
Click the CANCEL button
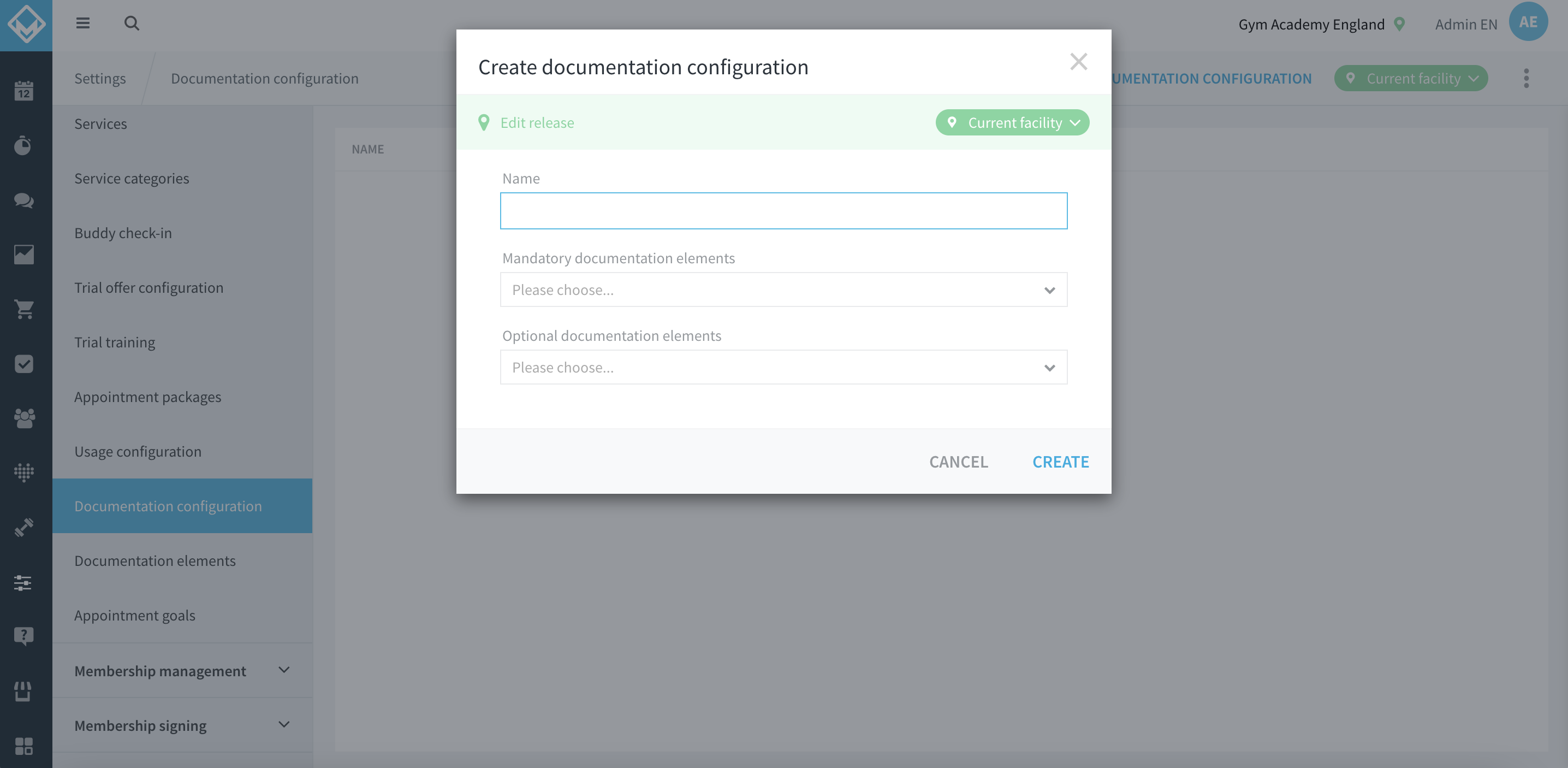(958, 461)
